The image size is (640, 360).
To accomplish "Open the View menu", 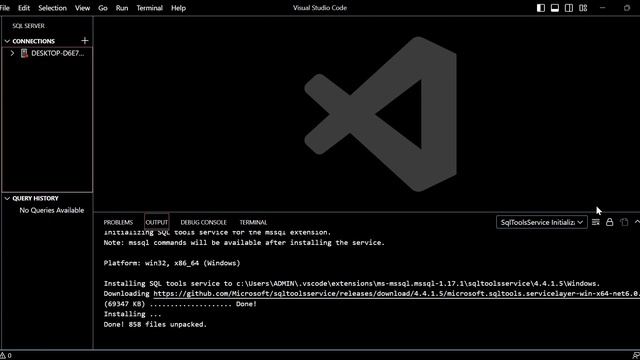I will click(x=82, y=8).
